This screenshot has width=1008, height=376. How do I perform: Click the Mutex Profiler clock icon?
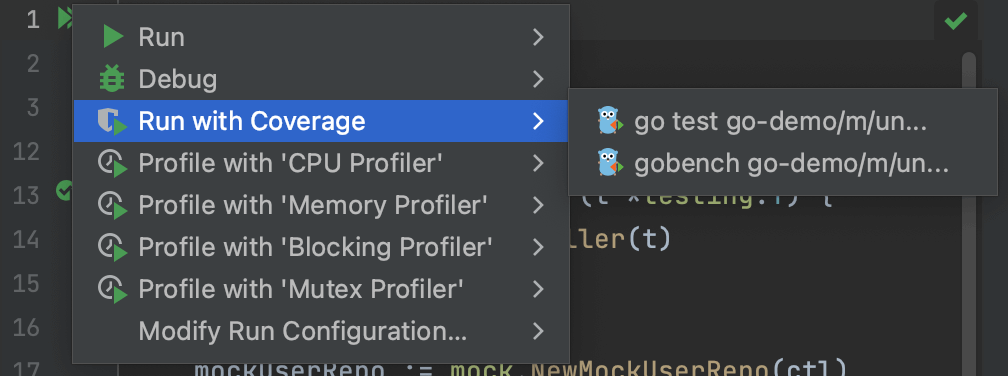(x=112, y=289)
